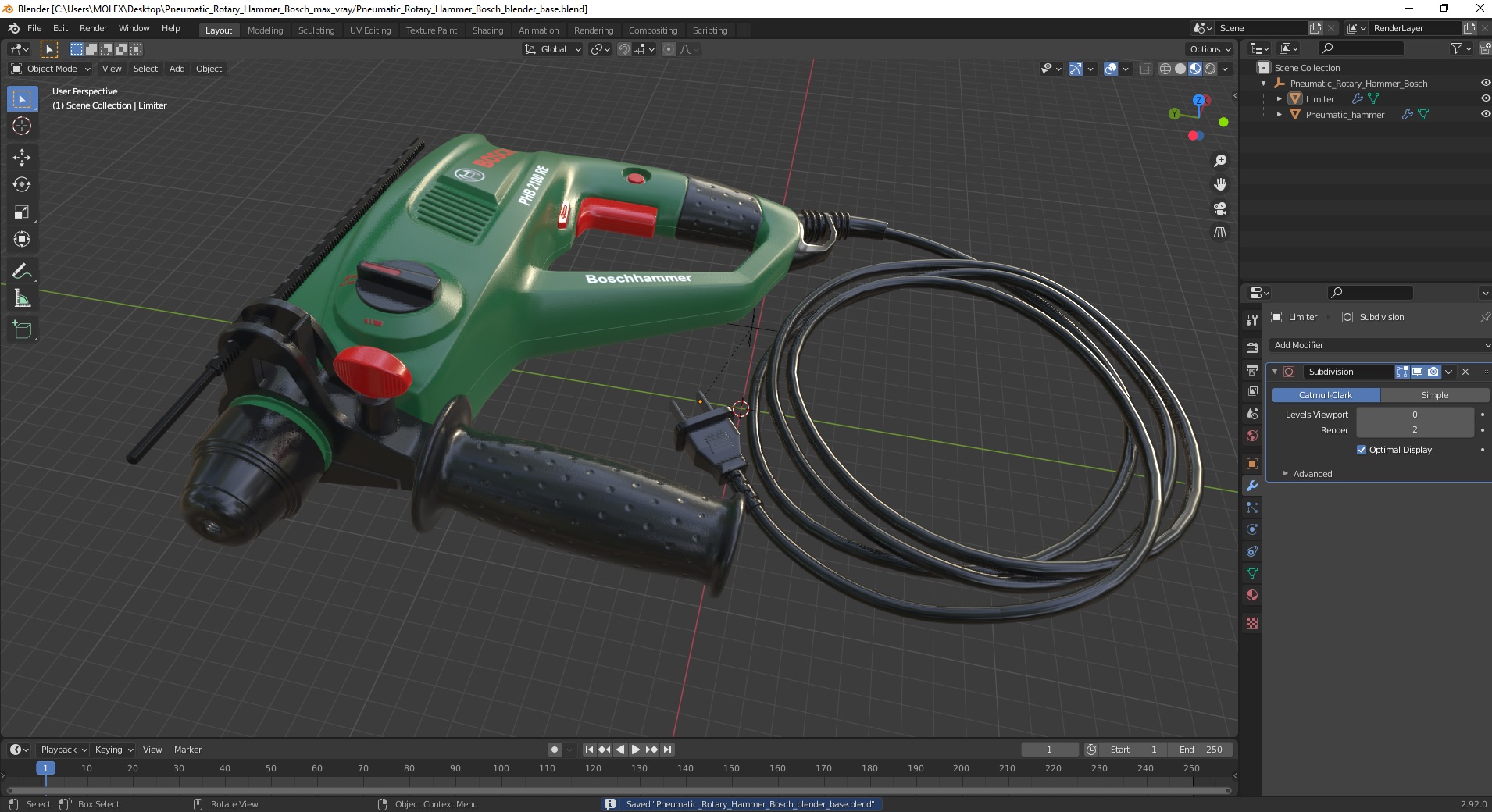Switch to the Shading workspace tab
The height and width of the screenshot is (812, 1492).
(x=487, y=30)
